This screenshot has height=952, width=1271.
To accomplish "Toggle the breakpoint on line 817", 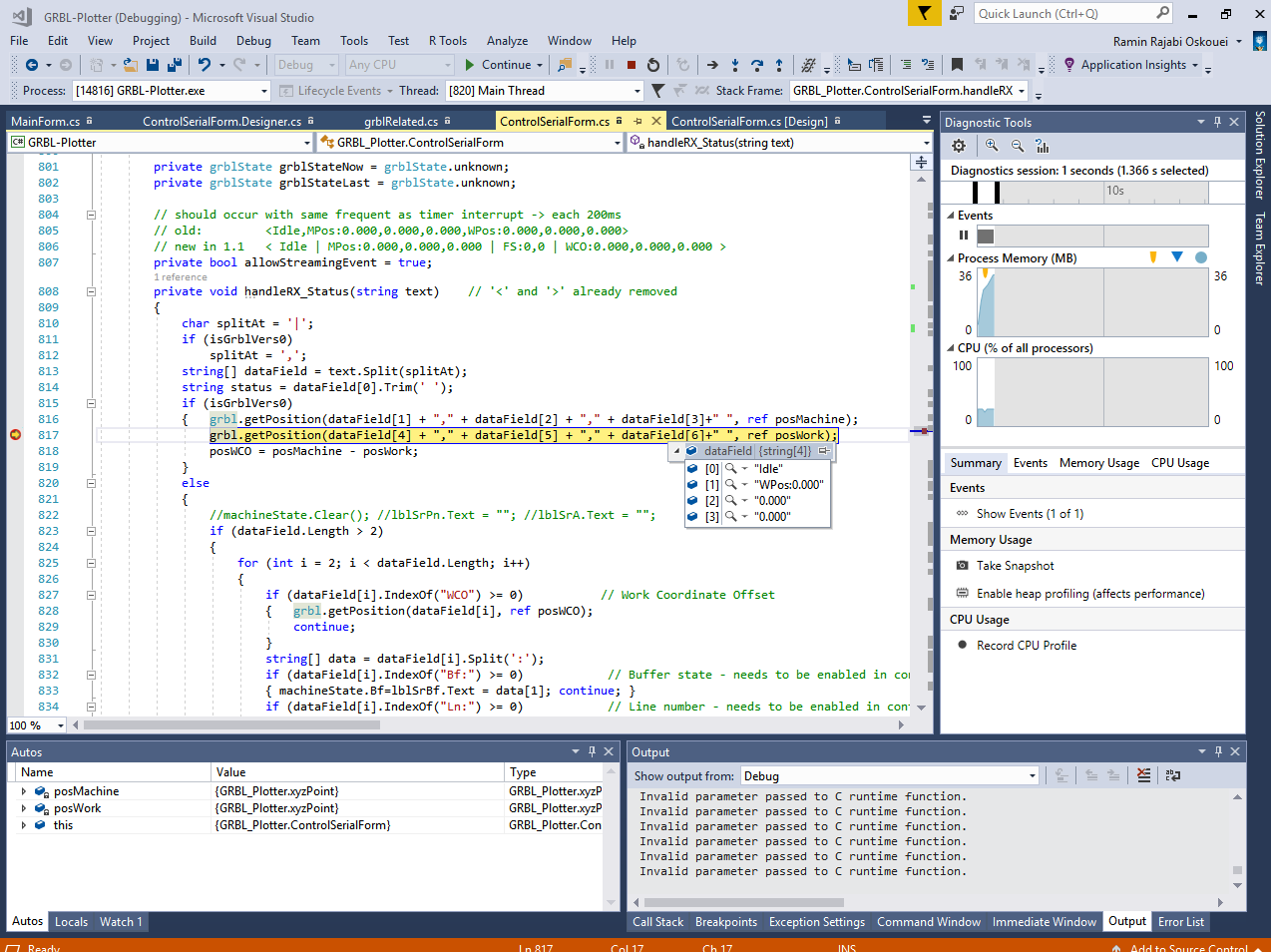I will click(x=16, y=435).
